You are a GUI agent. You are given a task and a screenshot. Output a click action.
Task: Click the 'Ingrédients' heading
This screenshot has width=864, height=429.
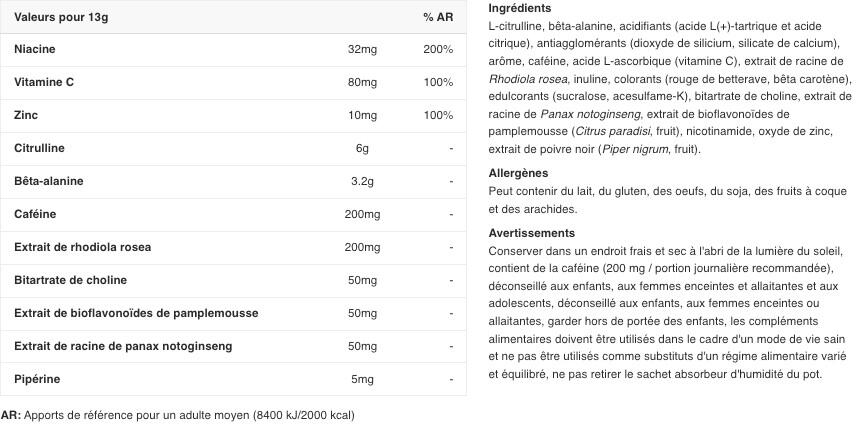click(x=519, y=8)
